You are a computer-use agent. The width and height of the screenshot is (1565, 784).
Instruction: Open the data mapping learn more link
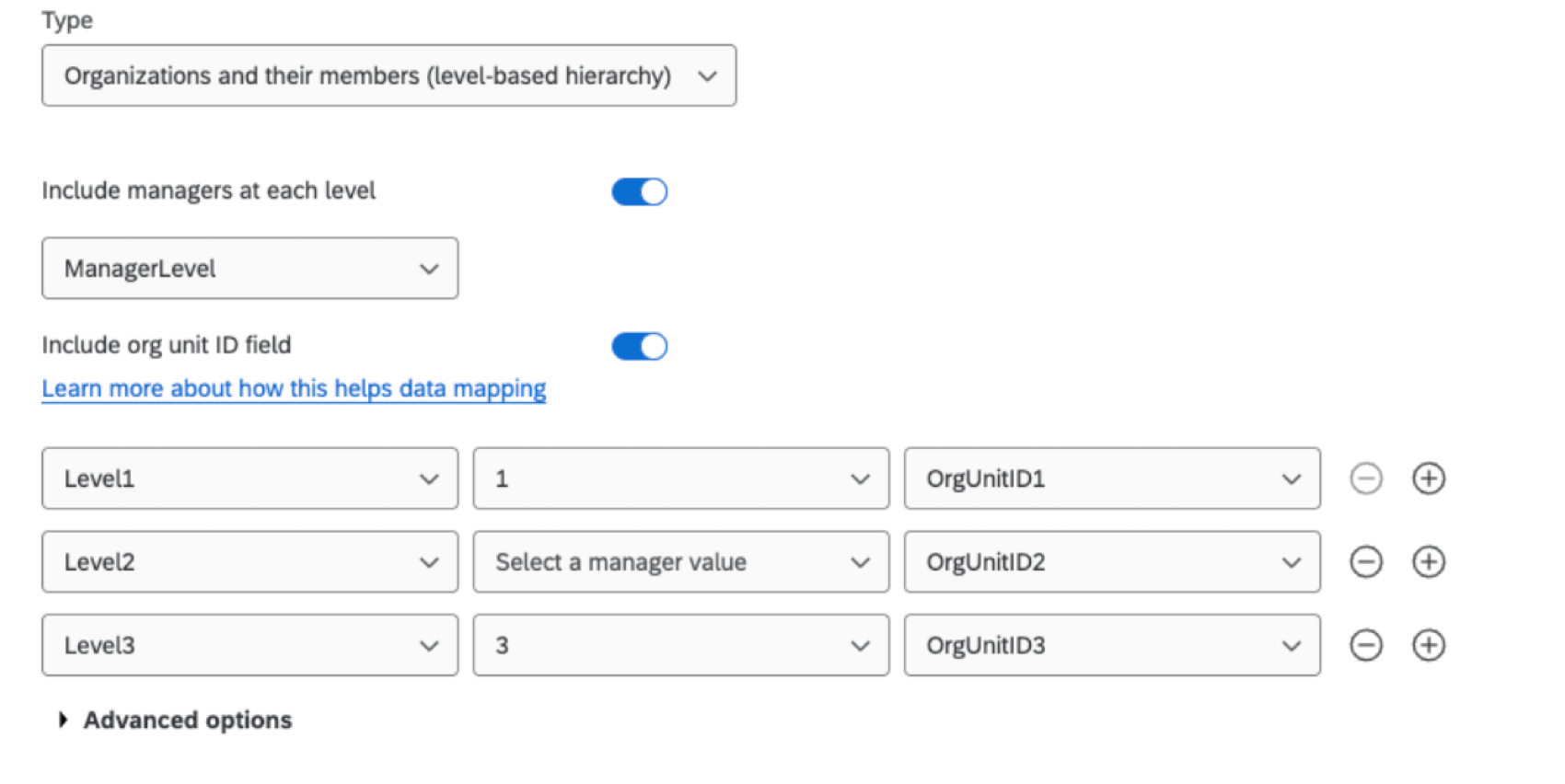pyautogui.click(x=293, y=388)
